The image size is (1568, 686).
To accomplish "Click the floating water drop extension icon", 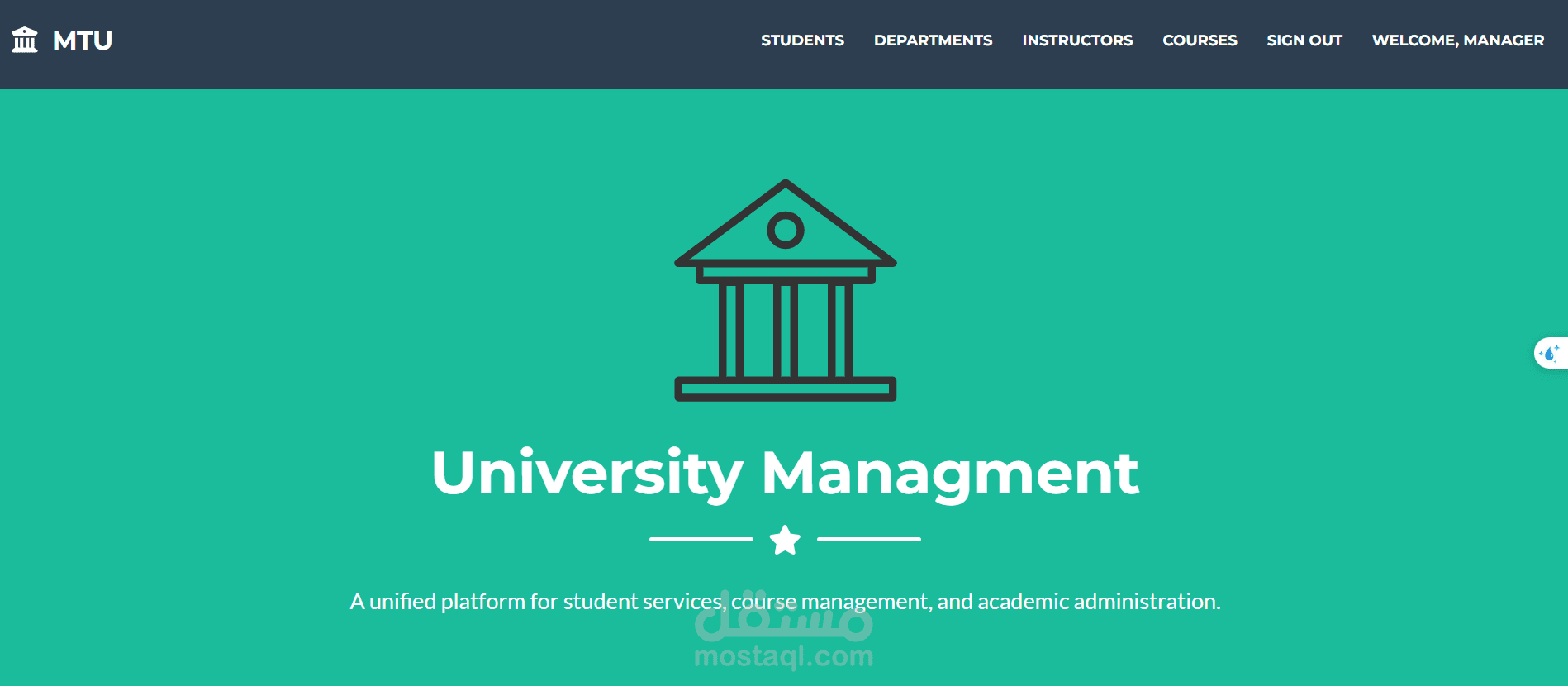I will [x=1551, y=353].
